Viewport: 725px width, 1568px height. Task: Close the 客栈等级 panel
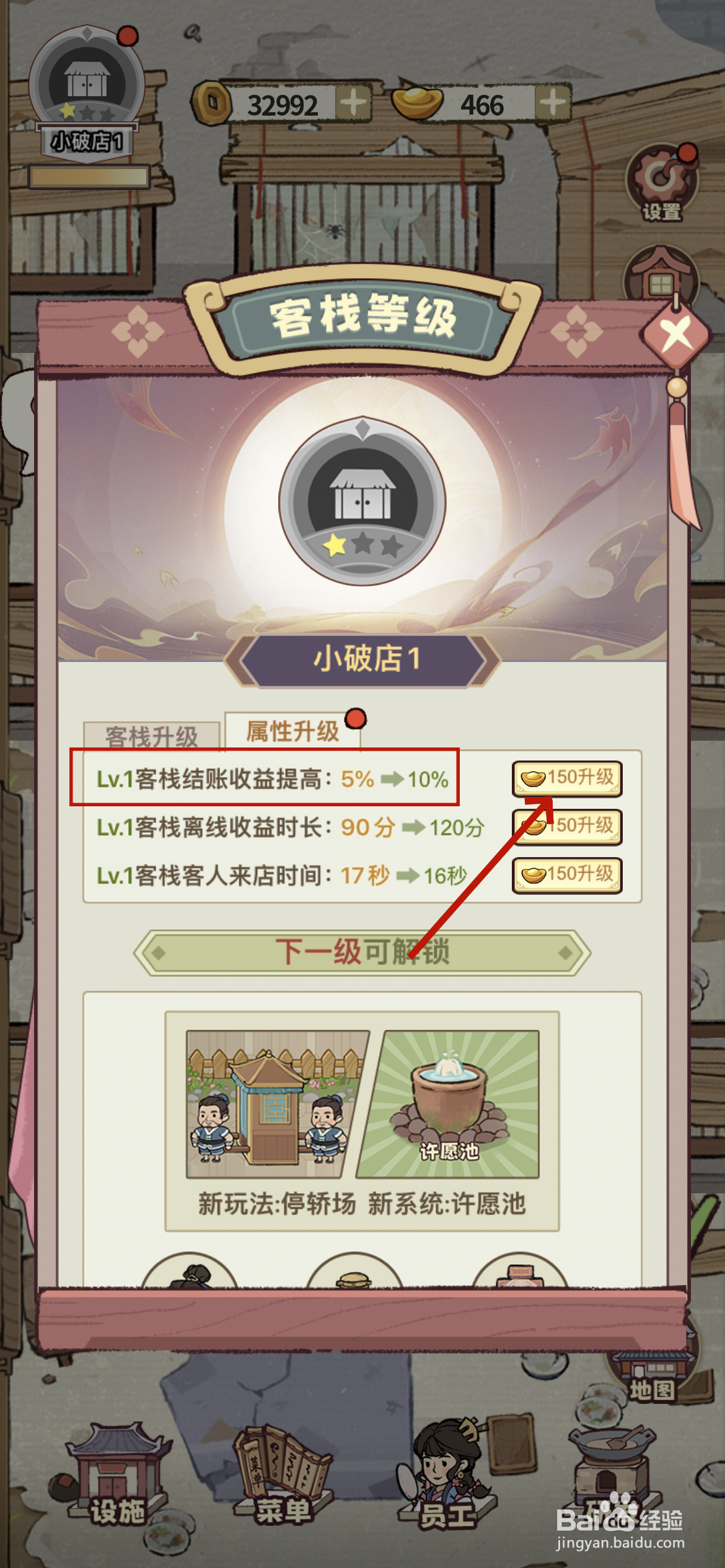coord(676,334)
